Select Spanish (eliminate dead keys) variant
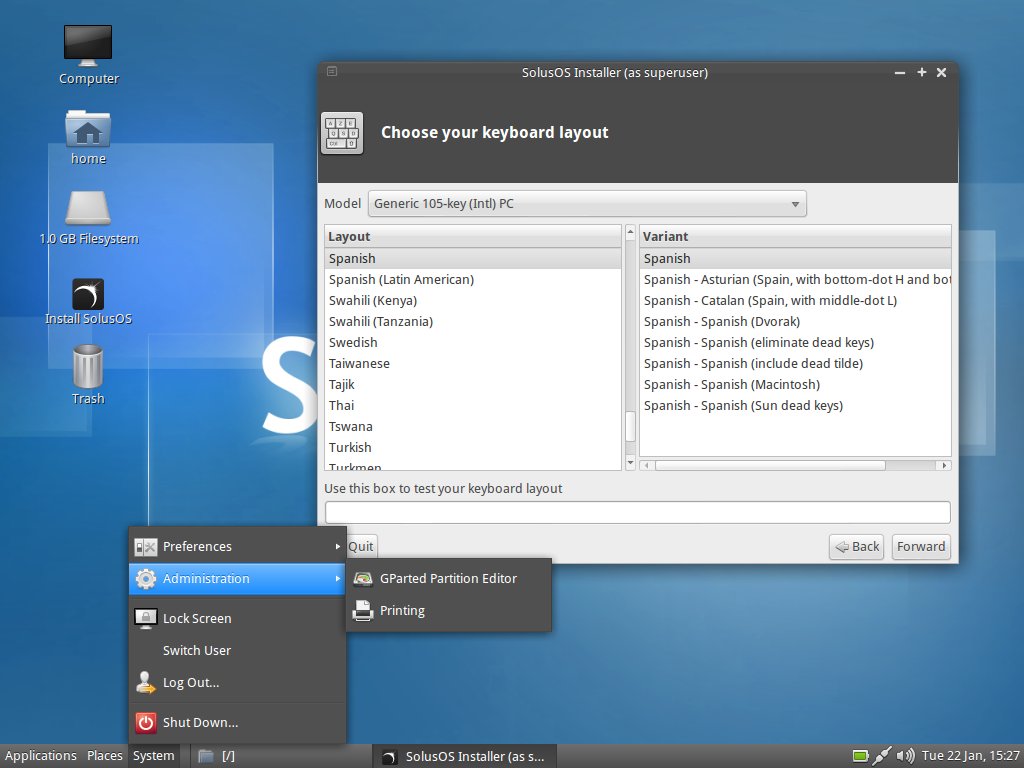This screenshot has width=1024, height=768. (795, 342)
